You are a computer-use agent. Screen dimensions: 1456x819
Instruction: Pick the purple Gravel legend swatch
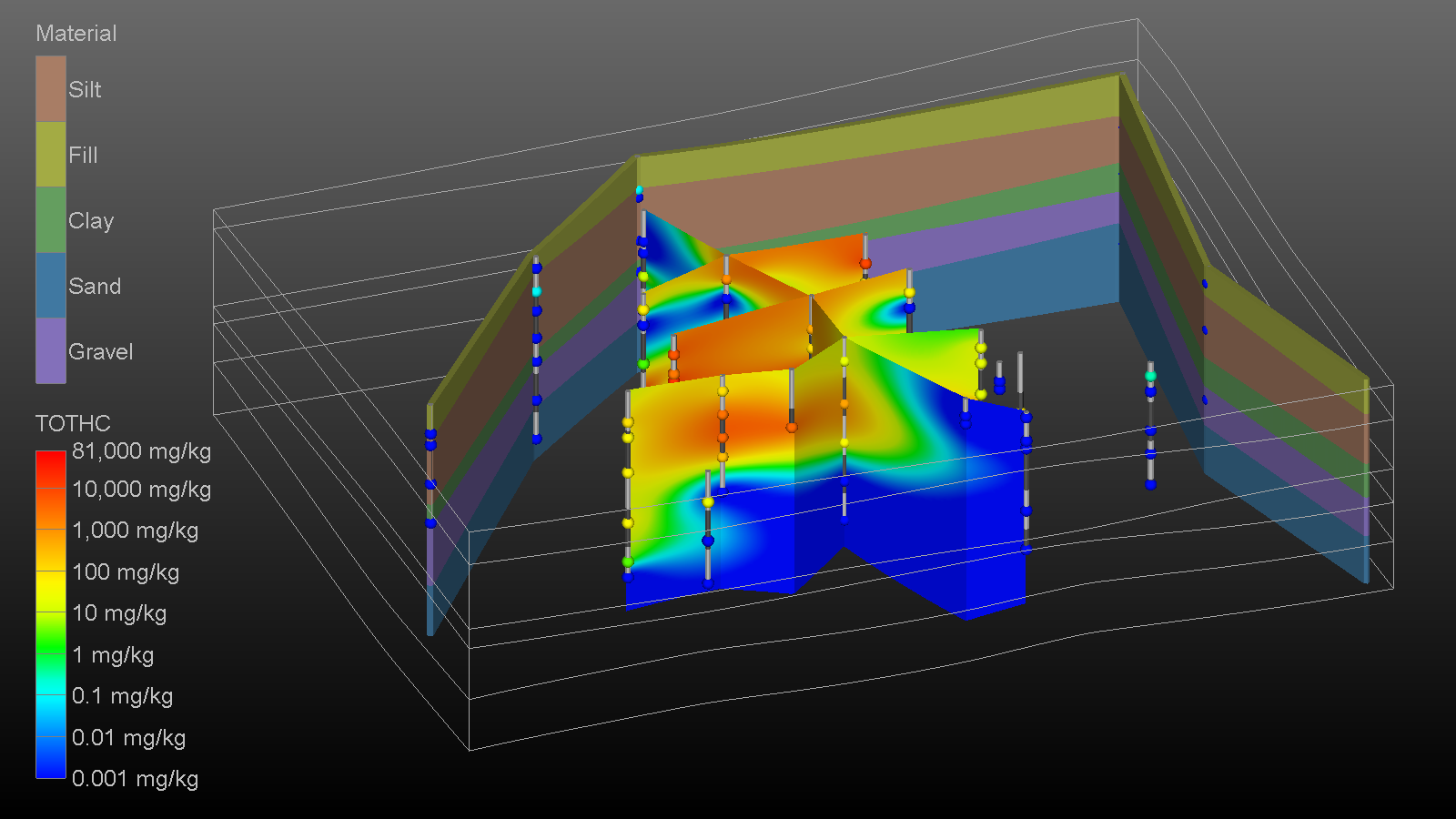tap(51, 351)
